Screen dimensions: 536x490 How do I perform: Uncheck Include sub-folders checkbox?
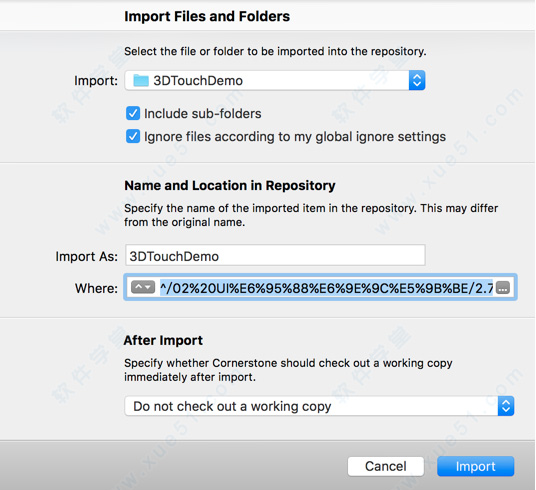[133, 114]
